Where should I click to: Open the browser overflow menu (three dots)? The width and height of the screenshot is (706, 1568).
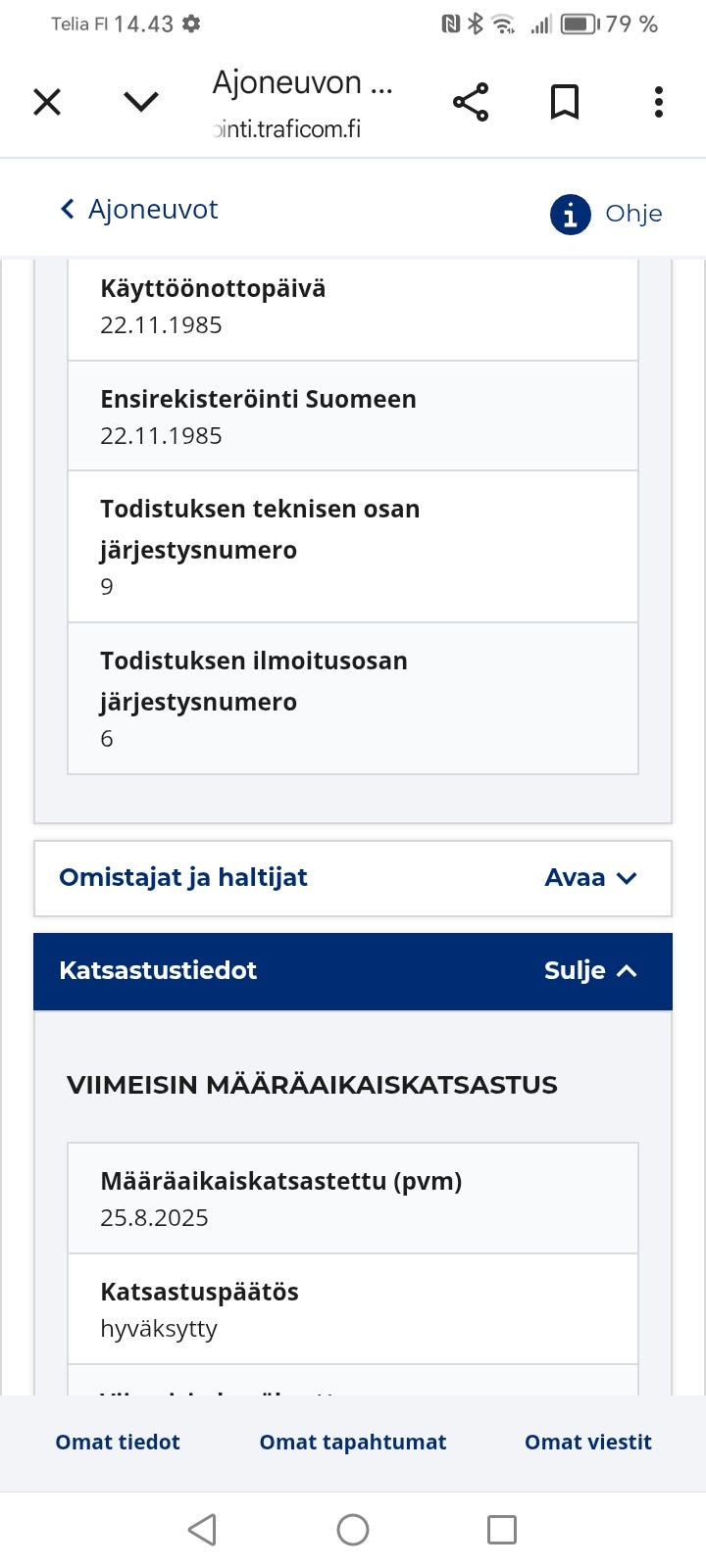(x=658, y=102)
